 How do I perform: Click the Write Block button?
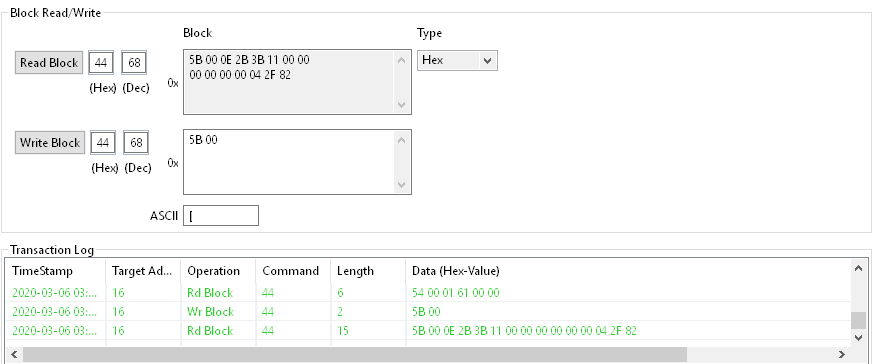coord(50,143)
